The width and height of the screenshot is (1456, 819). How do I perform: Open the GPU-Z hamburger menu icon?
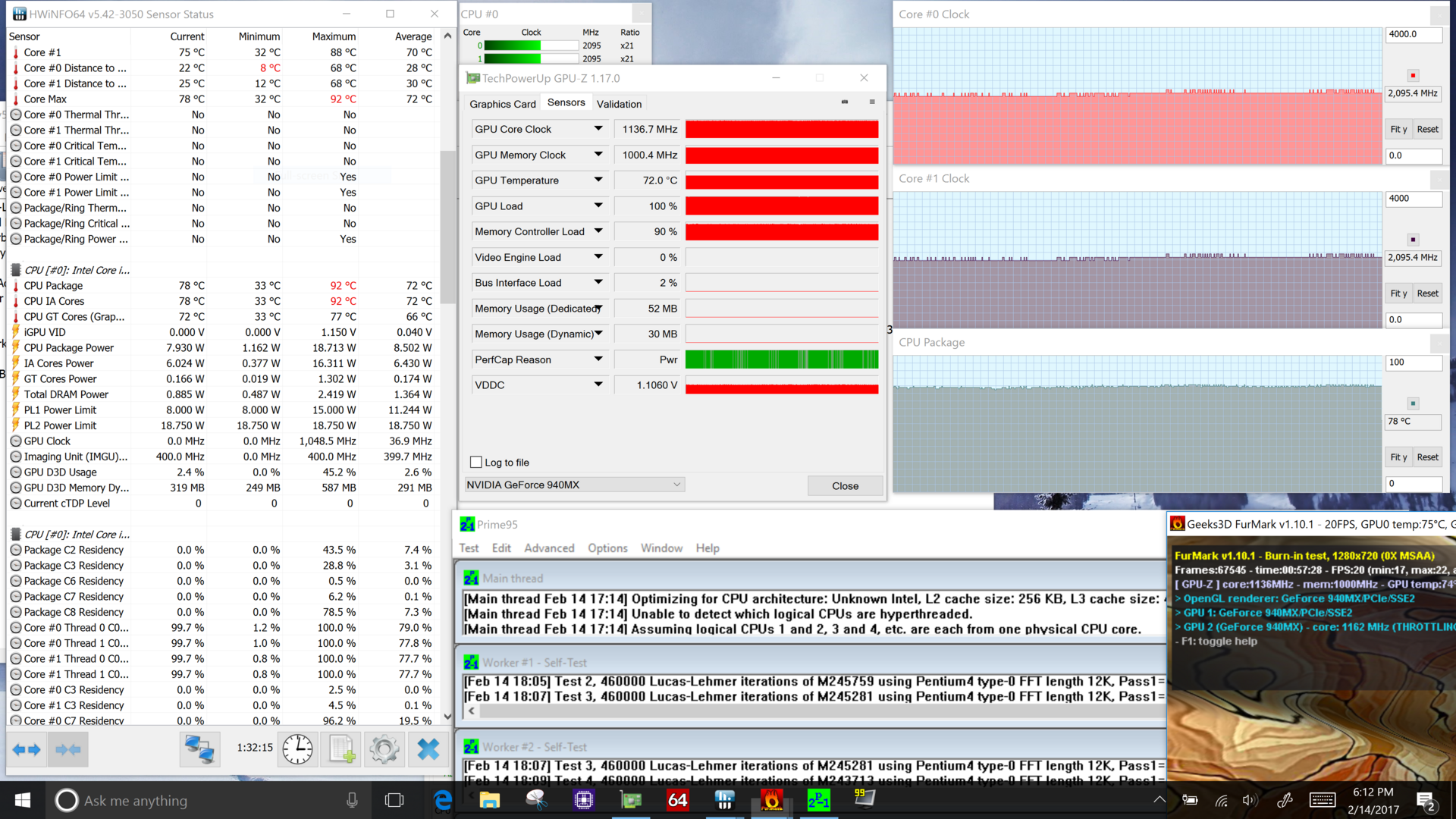(x=872, y=102)
